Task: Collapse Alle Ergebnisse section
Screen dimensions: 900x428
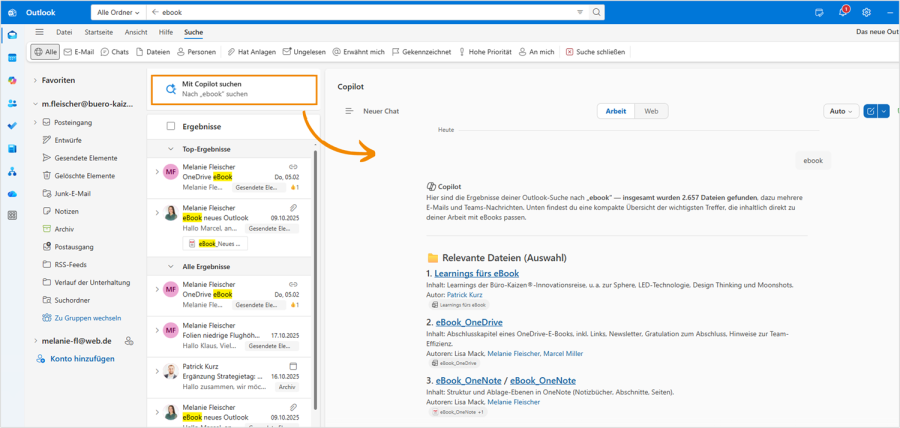Action: tap(170, 267)
